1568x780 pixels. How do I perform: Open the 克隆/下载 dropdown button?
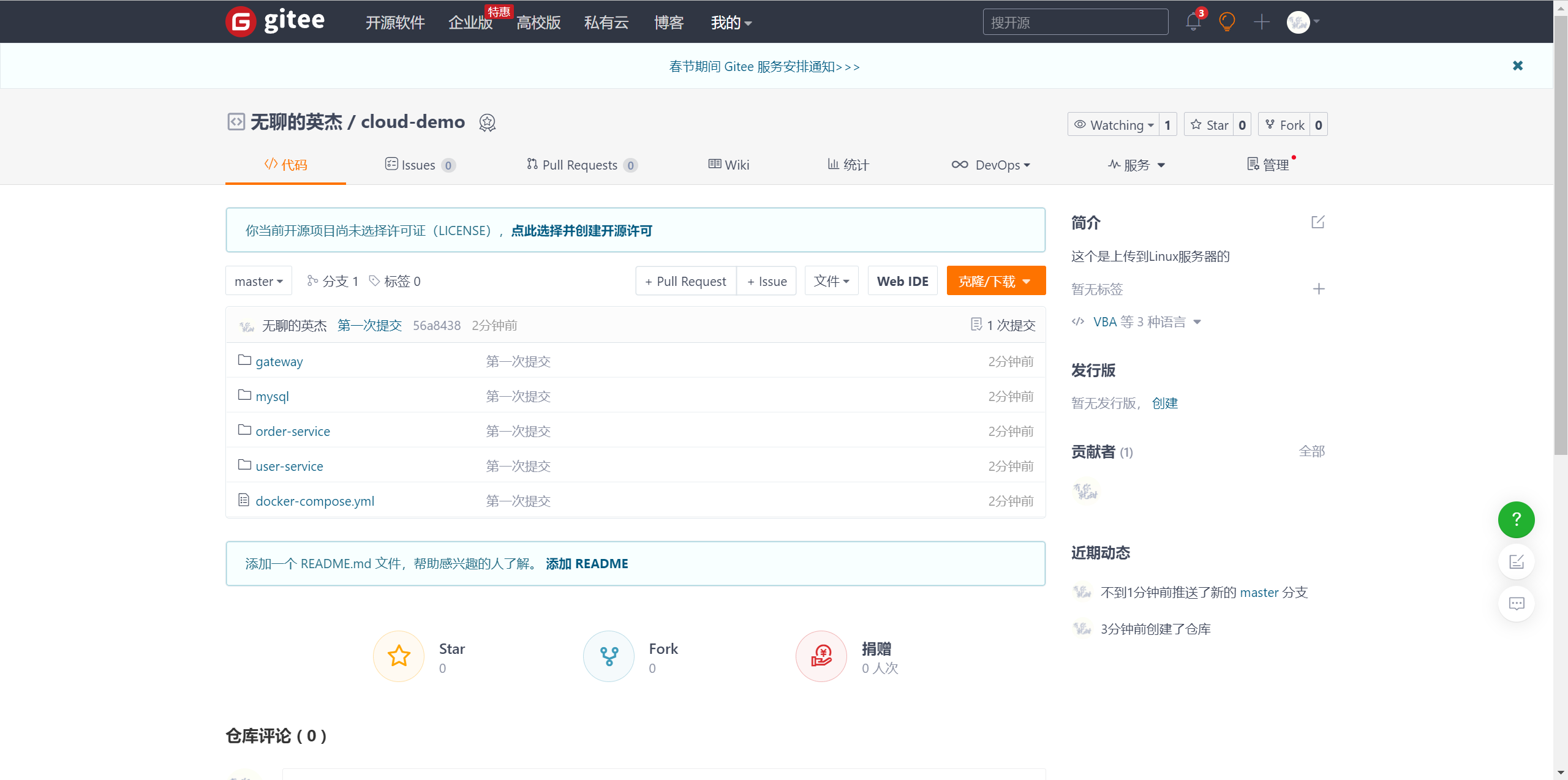(995, 281)
